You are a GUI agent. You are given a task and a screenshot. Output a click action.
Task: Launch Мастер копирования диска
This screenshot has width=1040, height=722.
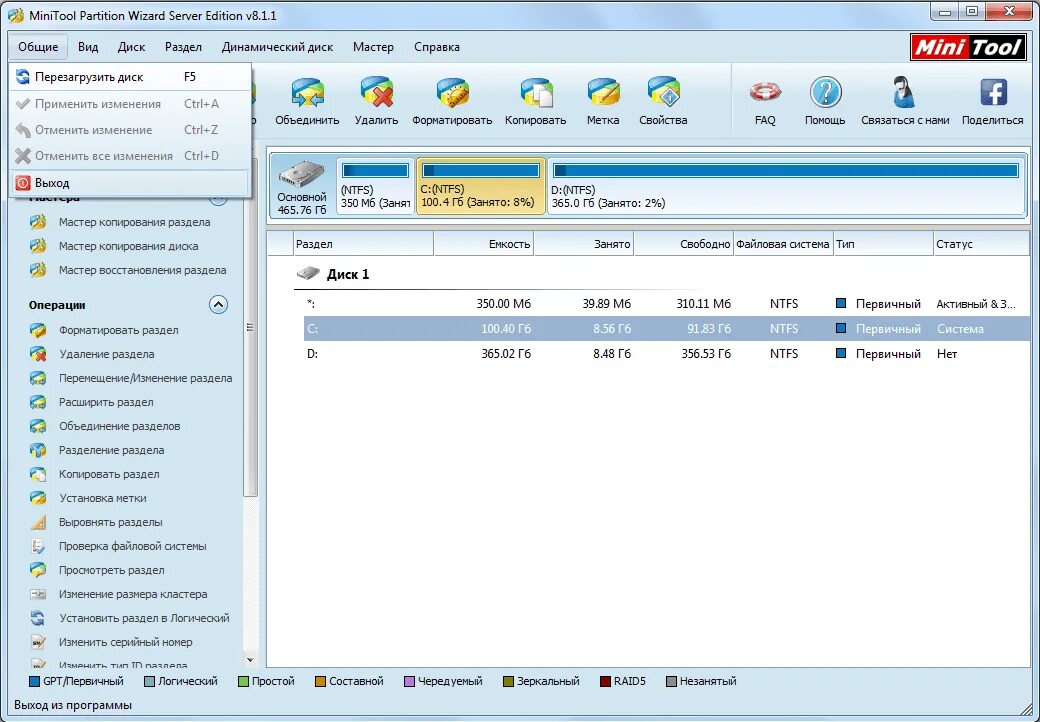click(128, 246)
